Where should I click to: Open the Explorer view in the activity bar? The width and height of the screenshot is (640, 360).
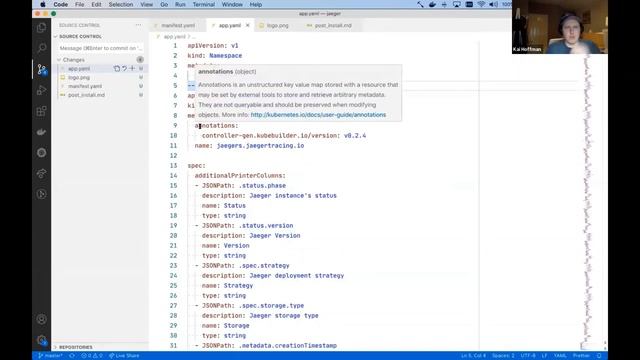(x=41, y=28)
